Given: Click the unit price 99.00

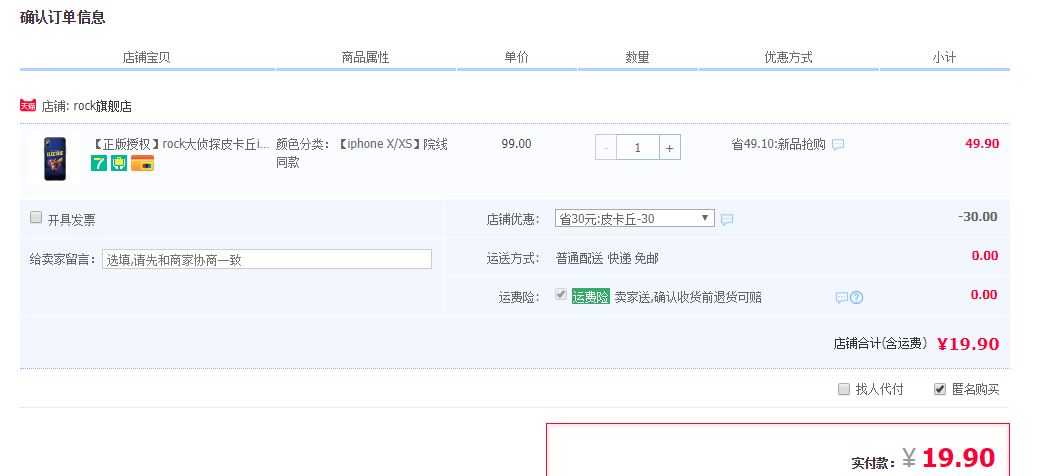Looking at the screenshot, I should (x=517, y=144).
